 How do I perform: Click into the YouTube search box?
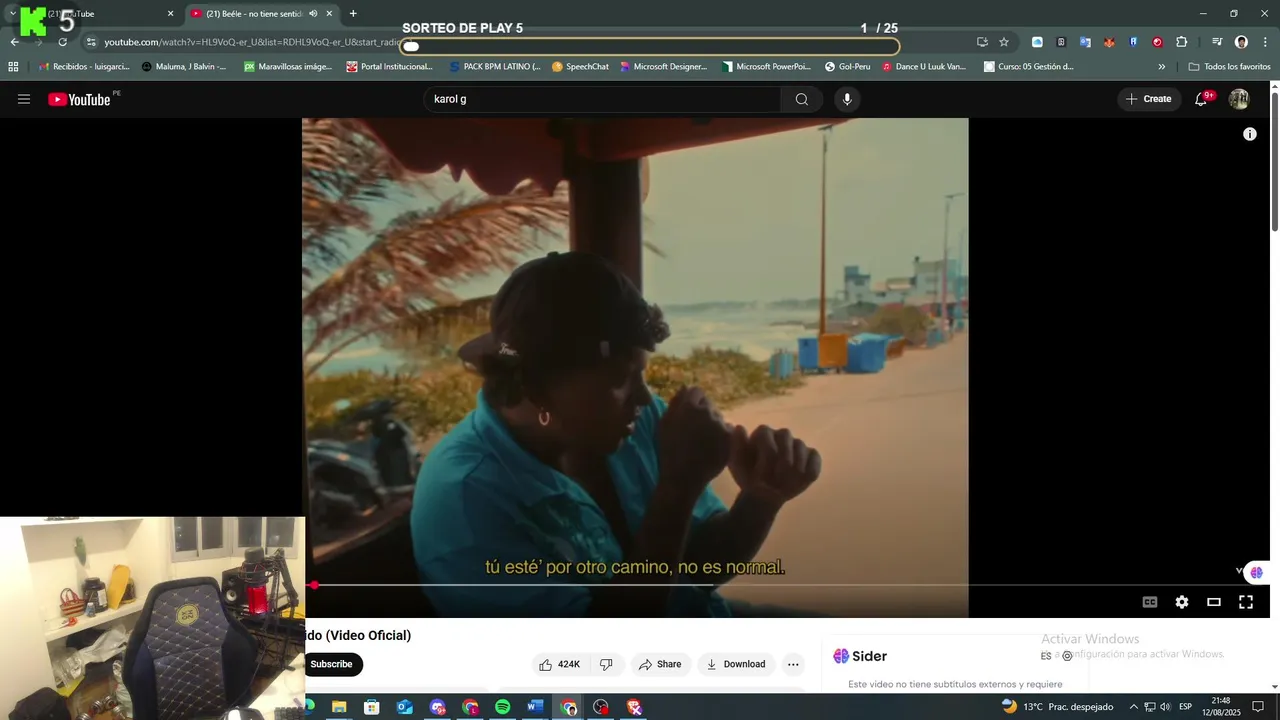pos(602,99)
